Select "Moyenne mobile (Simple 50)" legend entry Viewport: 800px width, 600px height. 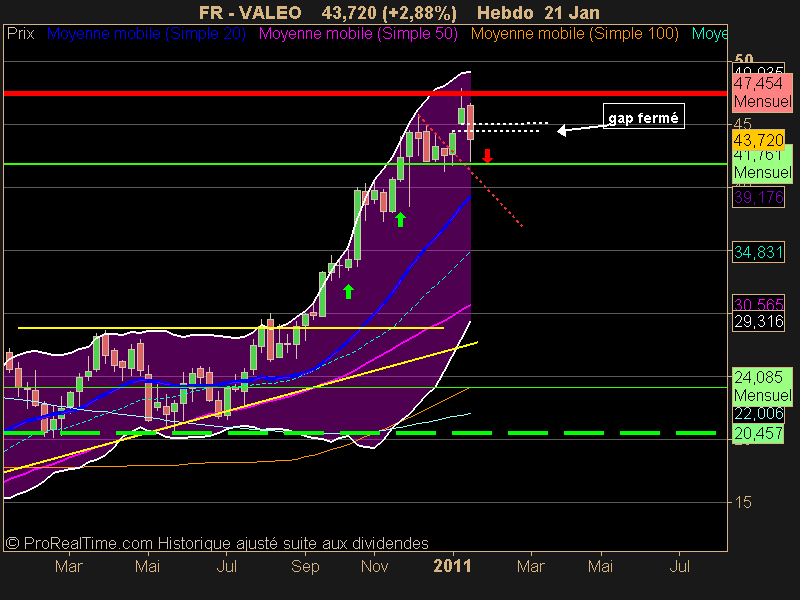click(x=358, y=34)
